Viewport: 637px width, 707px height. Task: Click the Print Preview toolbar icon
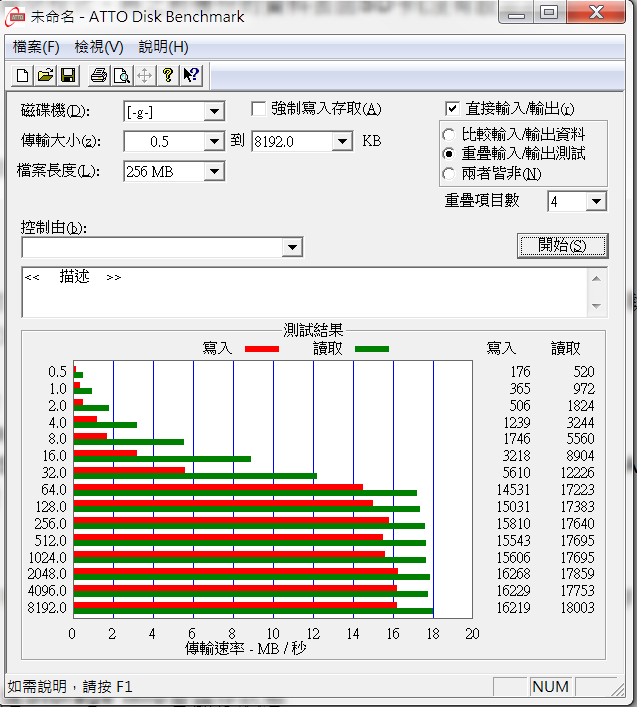tap(122, 75)
